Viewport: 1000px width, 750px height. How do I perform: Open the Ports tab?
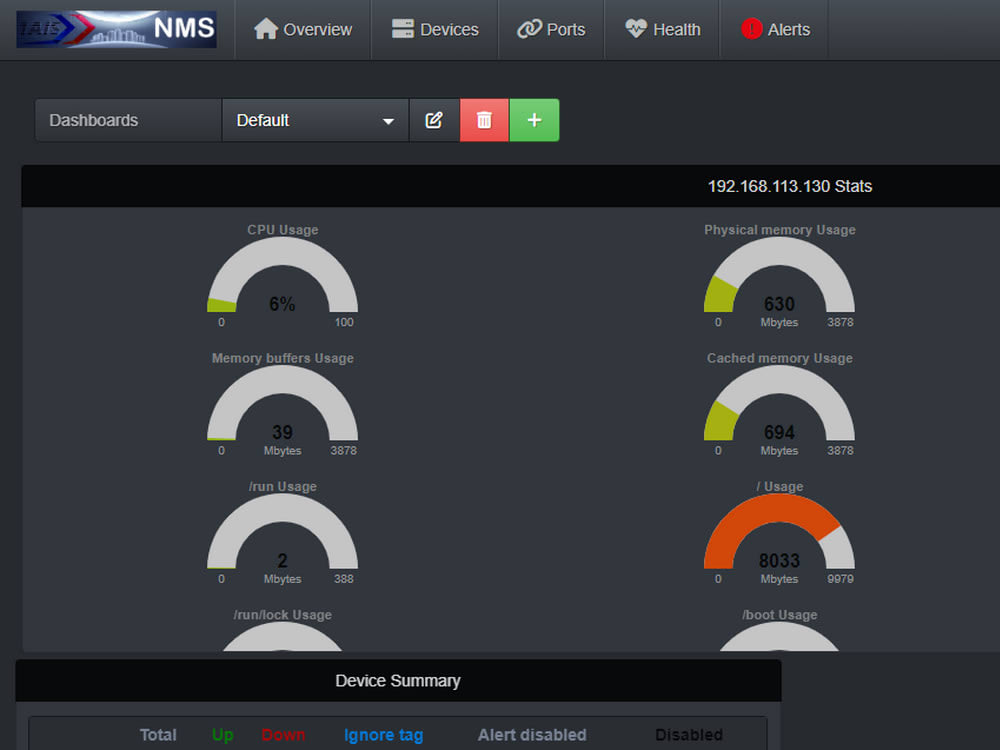pyautogui.click(x=551, y=29)
